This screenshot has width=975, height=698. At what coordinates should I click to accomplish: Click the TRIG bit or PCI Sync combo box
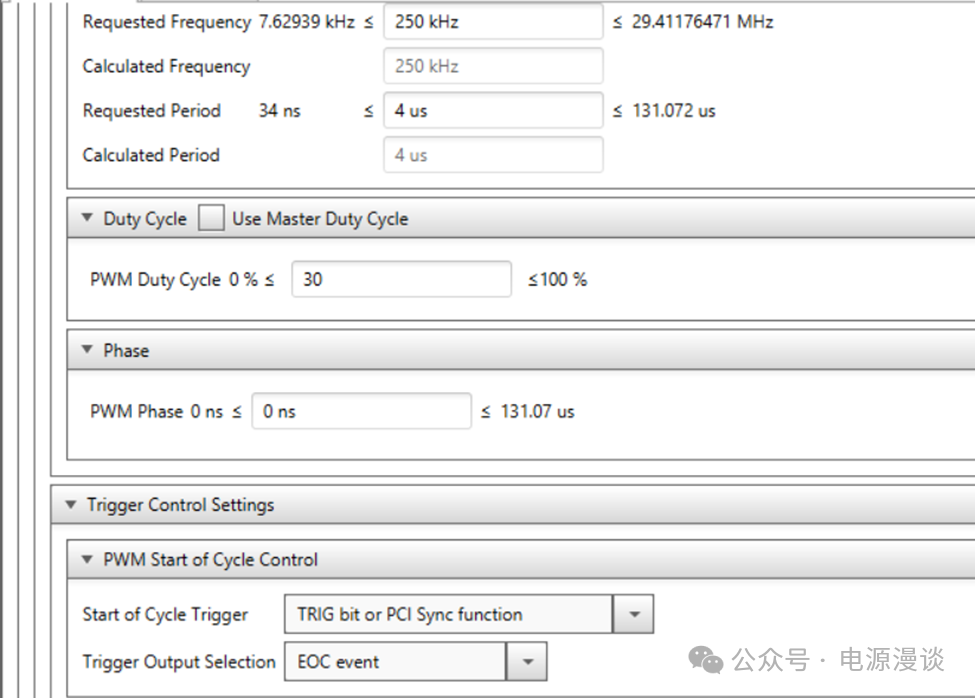[447, 615]
